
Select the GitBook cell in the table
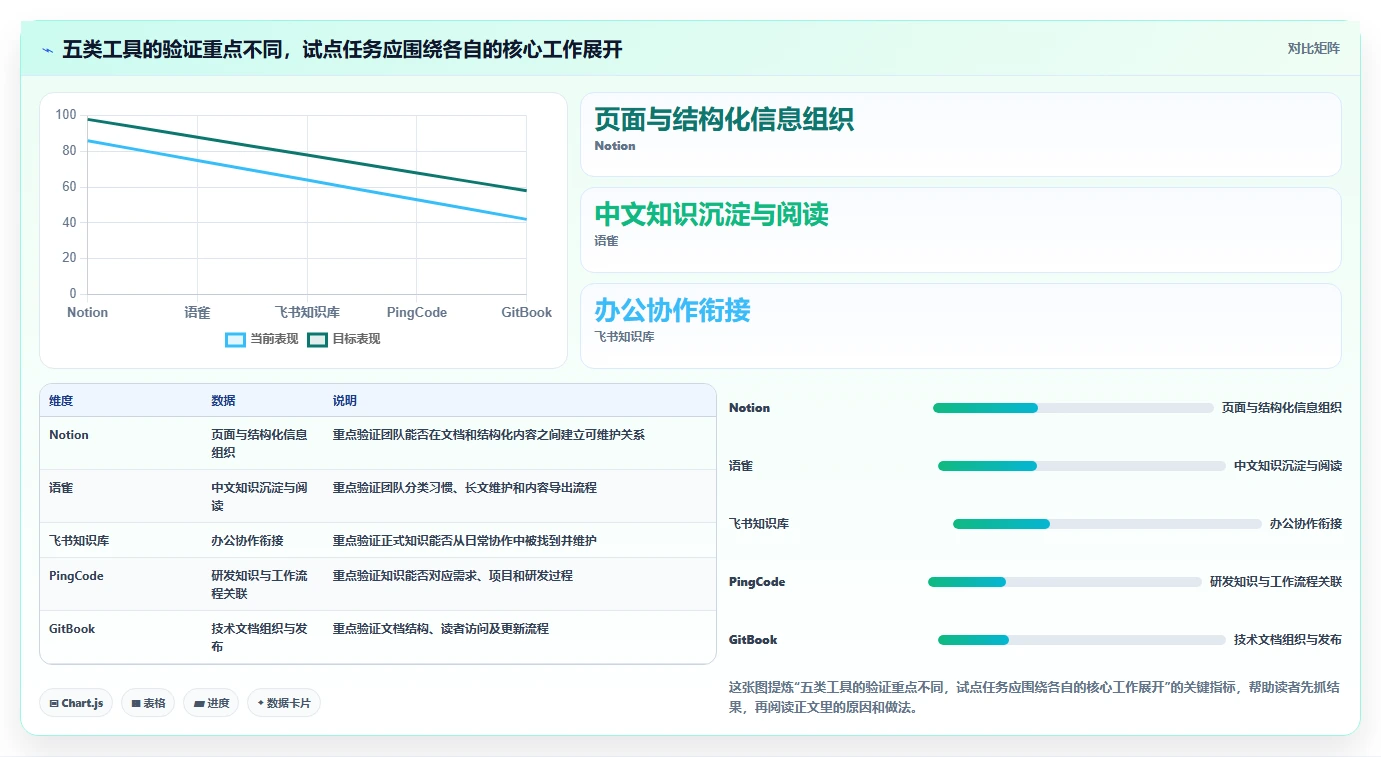[x=72, y=629]
